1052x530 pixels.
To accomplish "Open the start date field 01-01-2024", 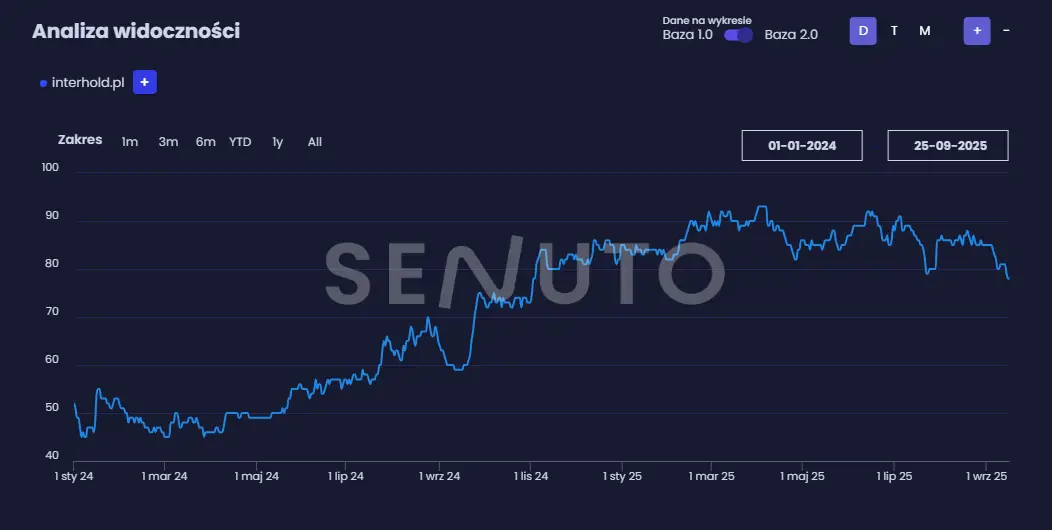I will (x=802, y=146).
